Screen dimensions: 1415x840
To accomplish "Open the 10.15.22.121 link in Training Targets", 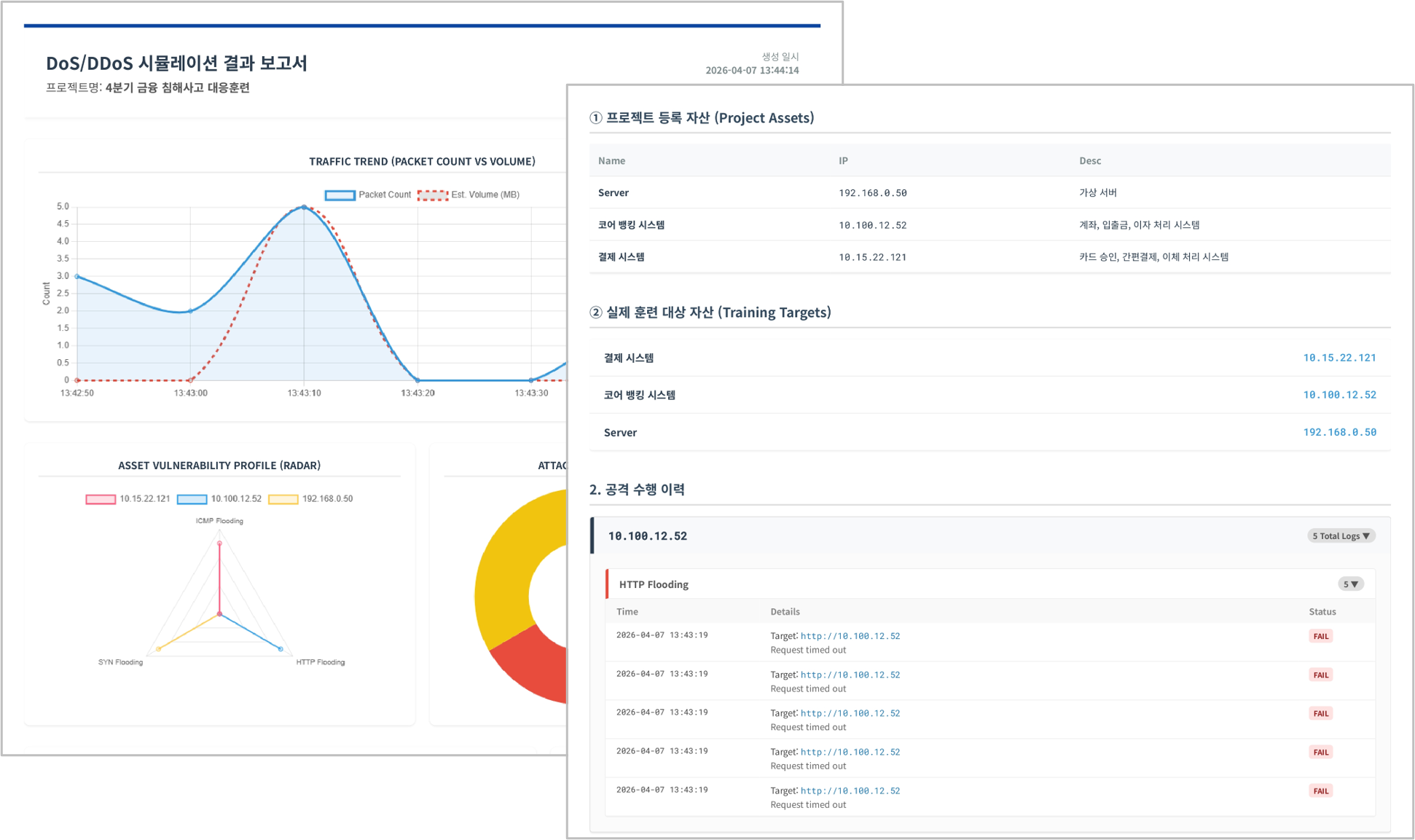I will pyautogui.click(x=1339, y=358).
